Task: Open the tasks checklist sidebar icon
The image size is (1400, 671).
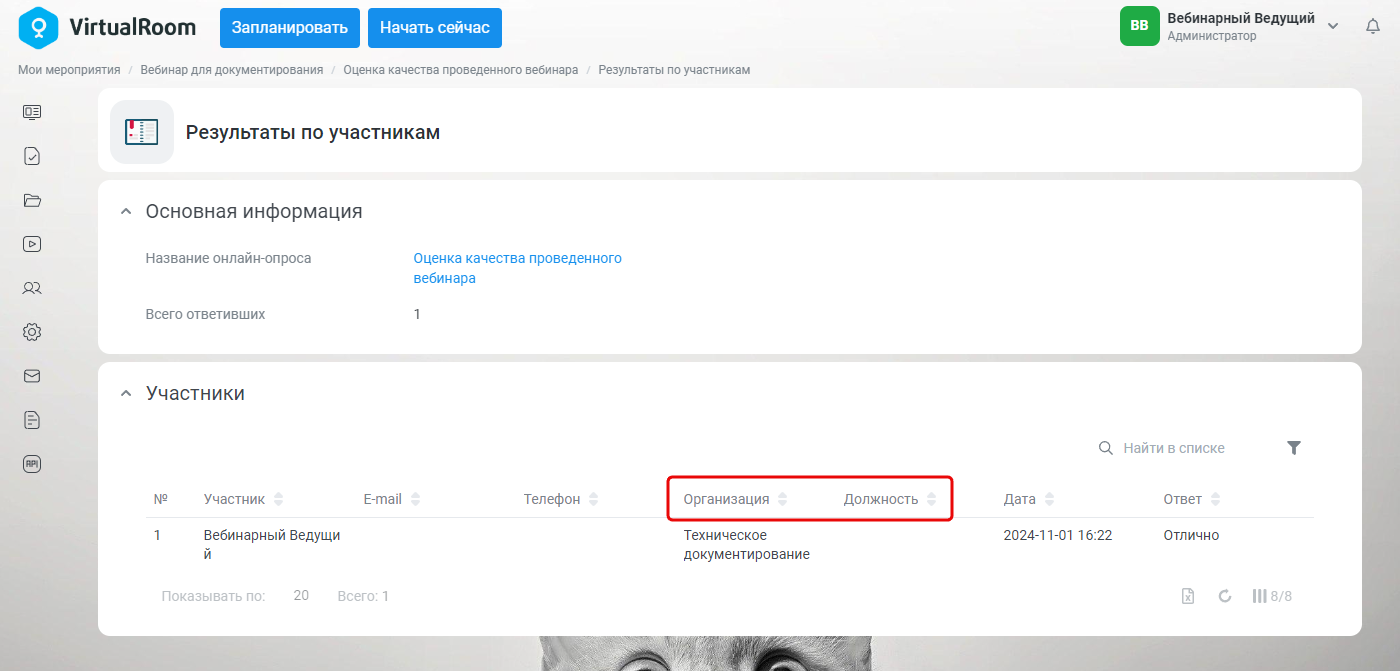Action: (32, 156)
